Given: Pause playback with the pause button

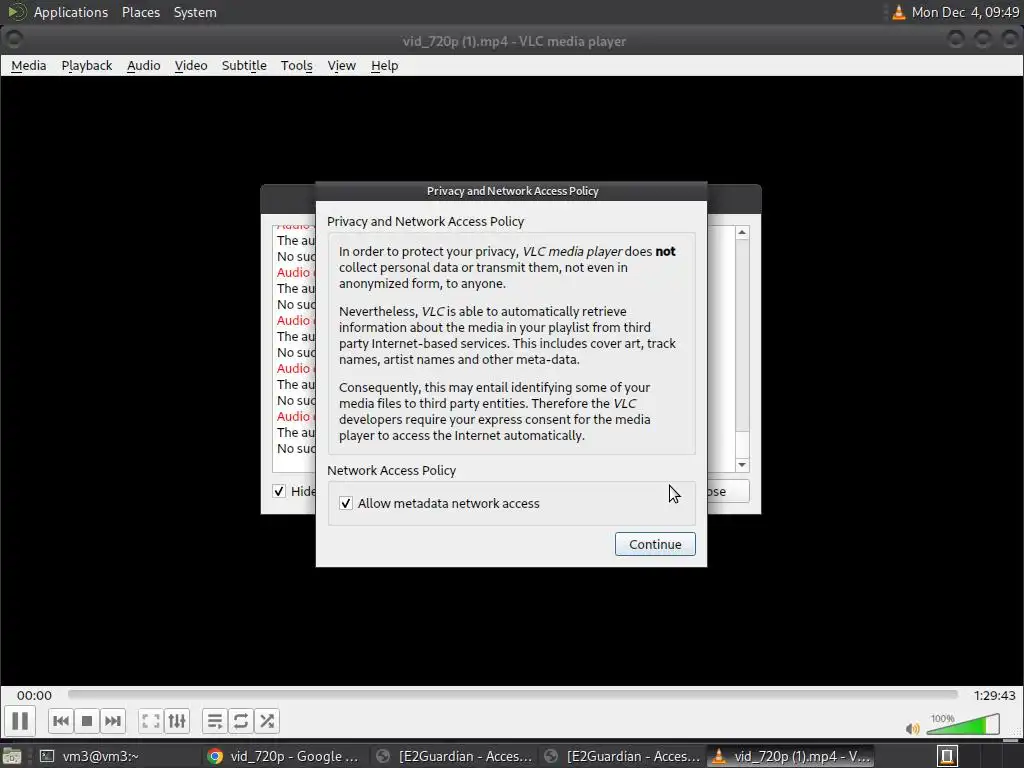Looking at the screenshot, I should (x=20, y=721).
